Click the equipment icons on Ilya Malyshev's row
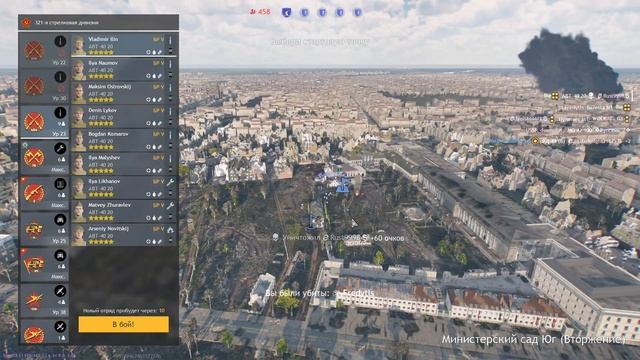The width and height of the screenshot is (640, 360). coord(154,171)
